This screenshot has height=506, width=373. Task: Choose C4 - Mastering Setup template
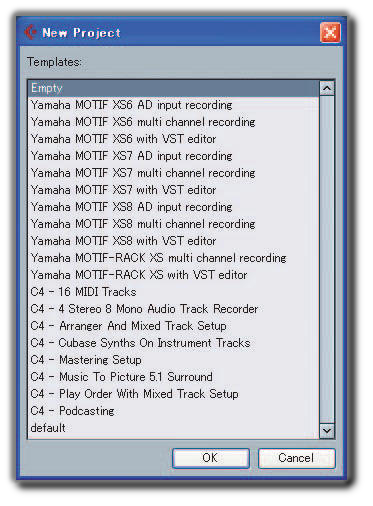pyautogui.click(x=173, y=360)
